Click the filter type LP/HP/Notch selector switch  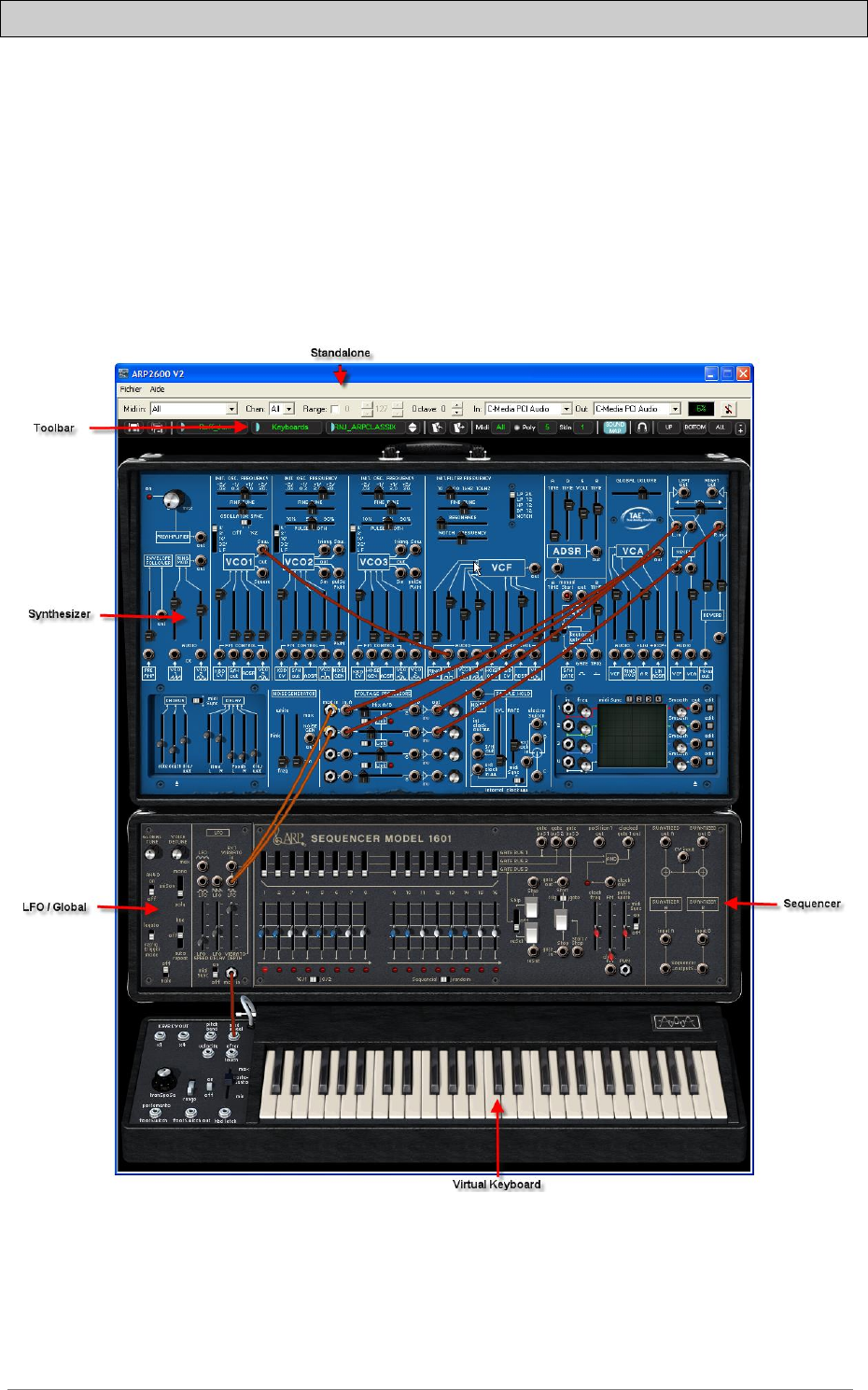click(511, 504)
